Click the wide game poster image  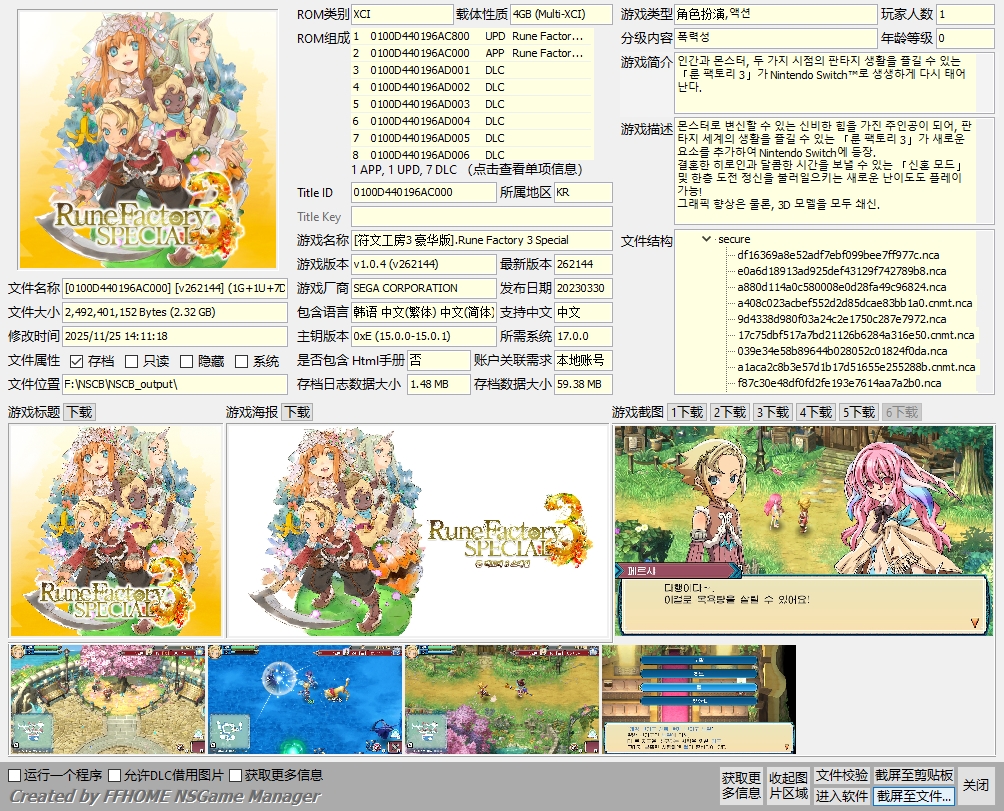click(418, 531)
